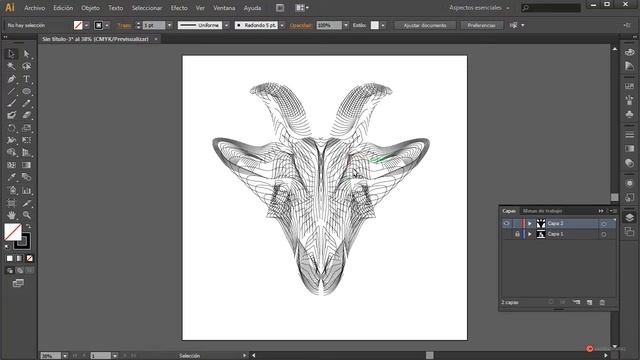Expand Capa 2 layer contents
Screen dimensions: 640x360
click(x=530, y=223)
